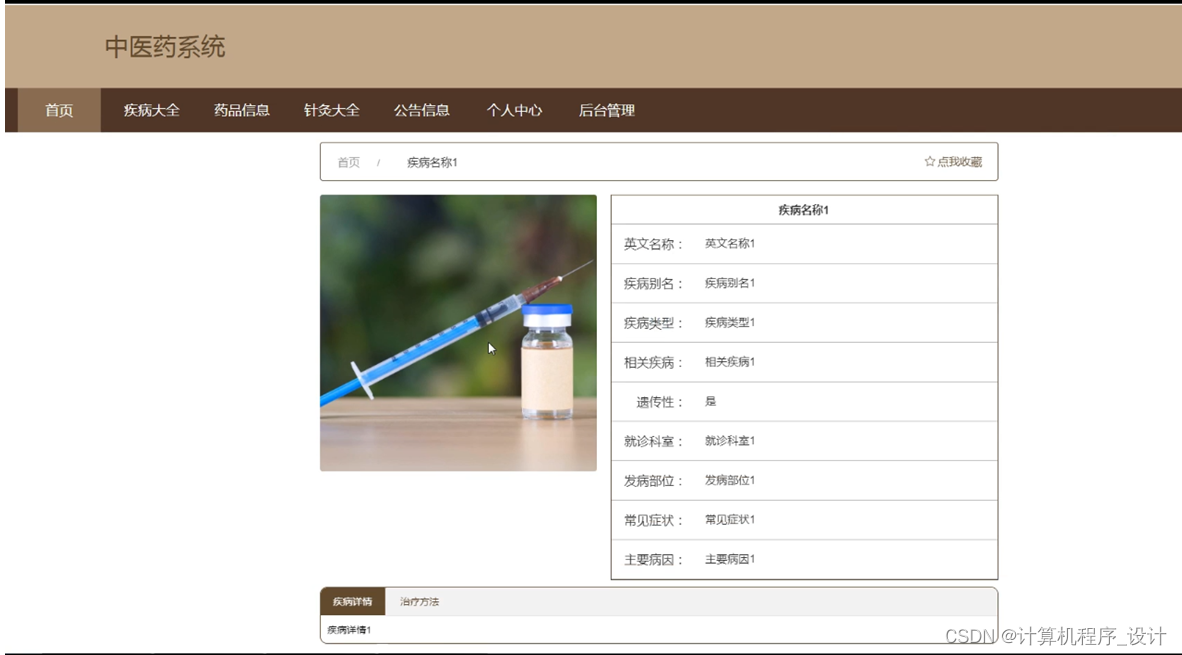
Task: Click the 中医药系统 site title
Action: pyautogui.click(x=165, y=47)
